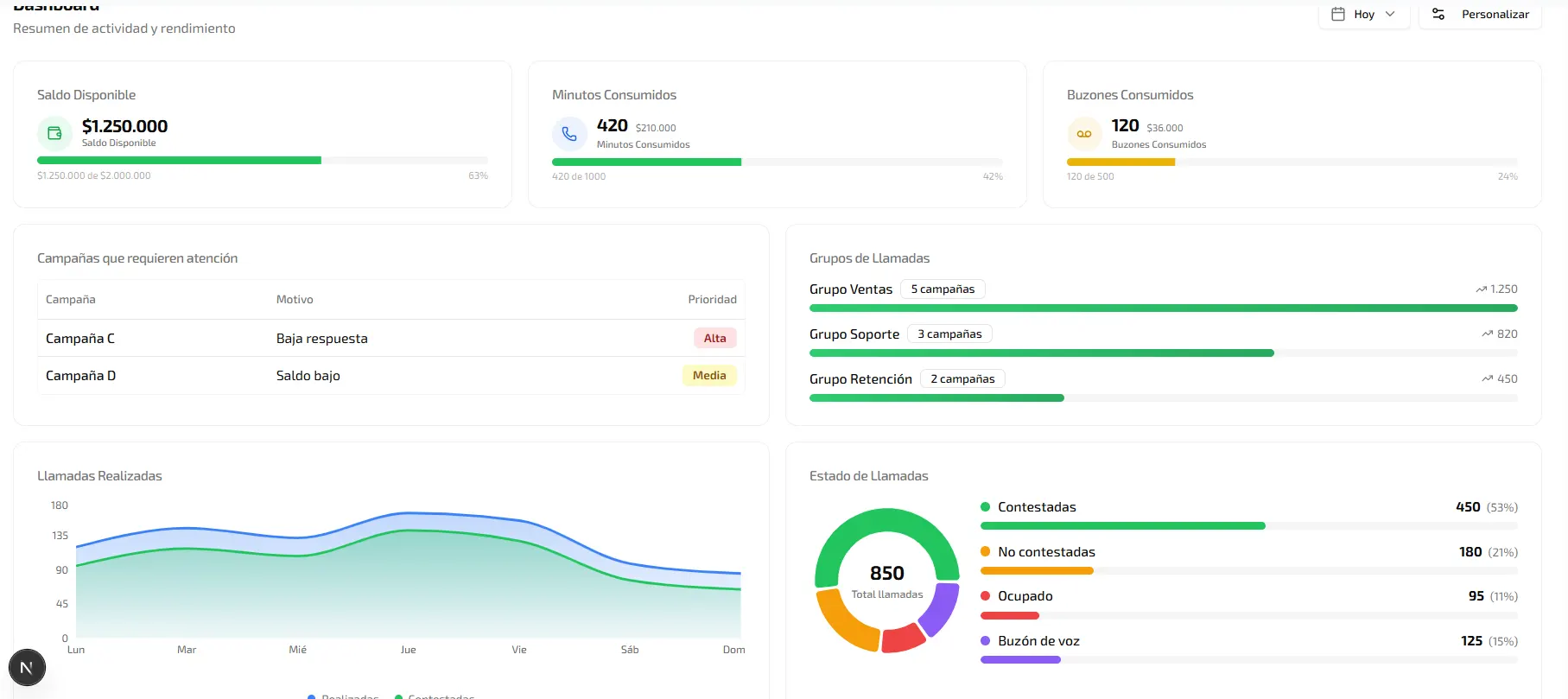Click the 3 campañas badge for Grupo Soporte

(x=949, y=334)
